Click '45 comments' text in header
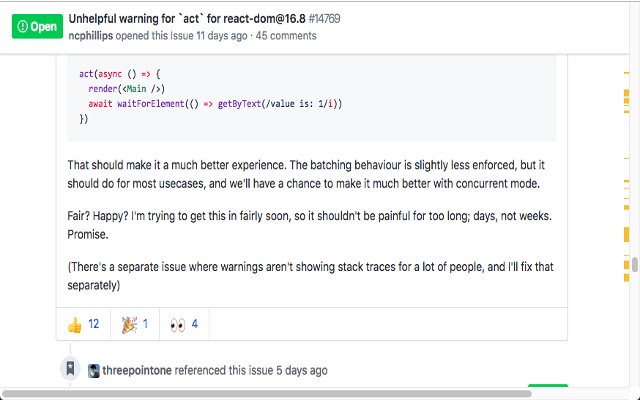Screen dimensions: 640x400 point(286,36)
